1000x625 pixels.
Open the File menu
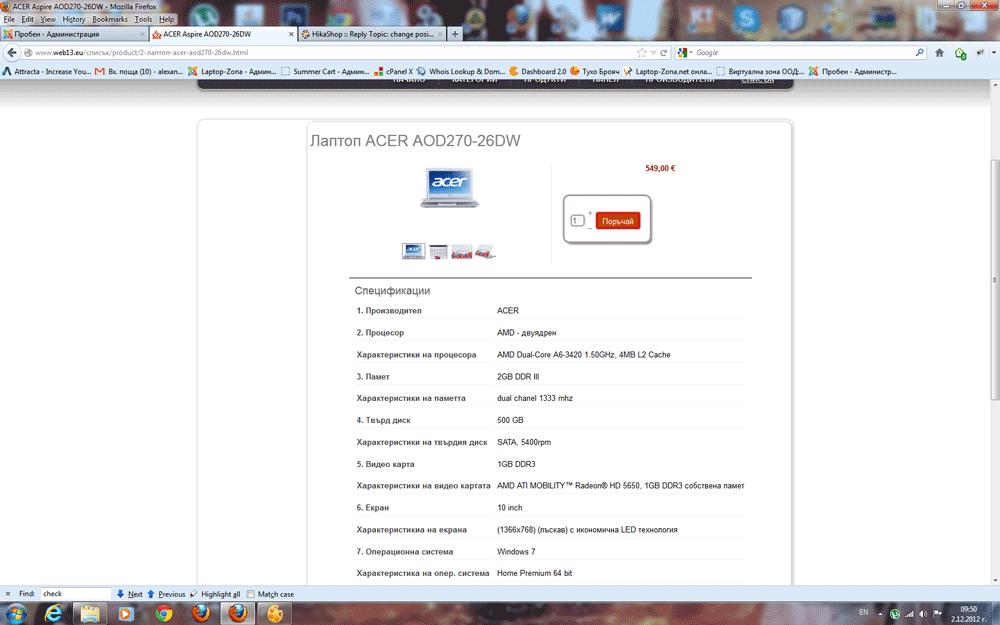tap(9, 20)
